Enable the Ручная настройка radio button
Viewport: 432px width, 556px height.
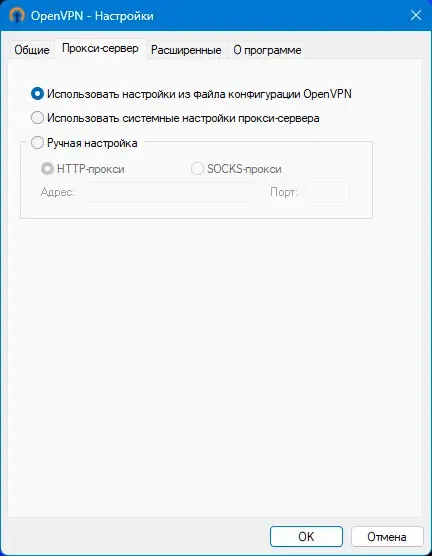coord(37,143)
